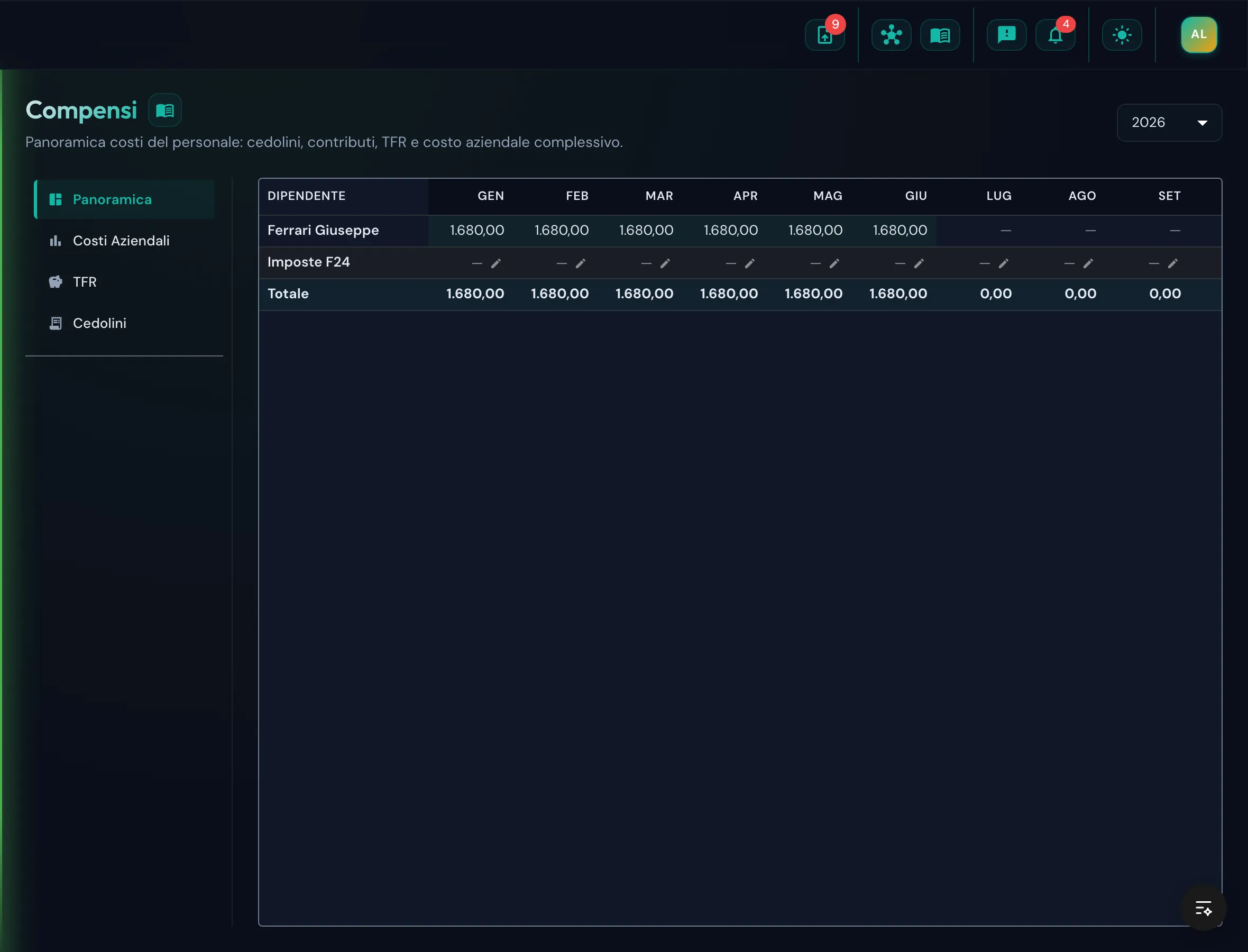This screenshot has width=1248, height=952.
Task: Open the help book icon beside Compensi
Action: coord(165,110)
